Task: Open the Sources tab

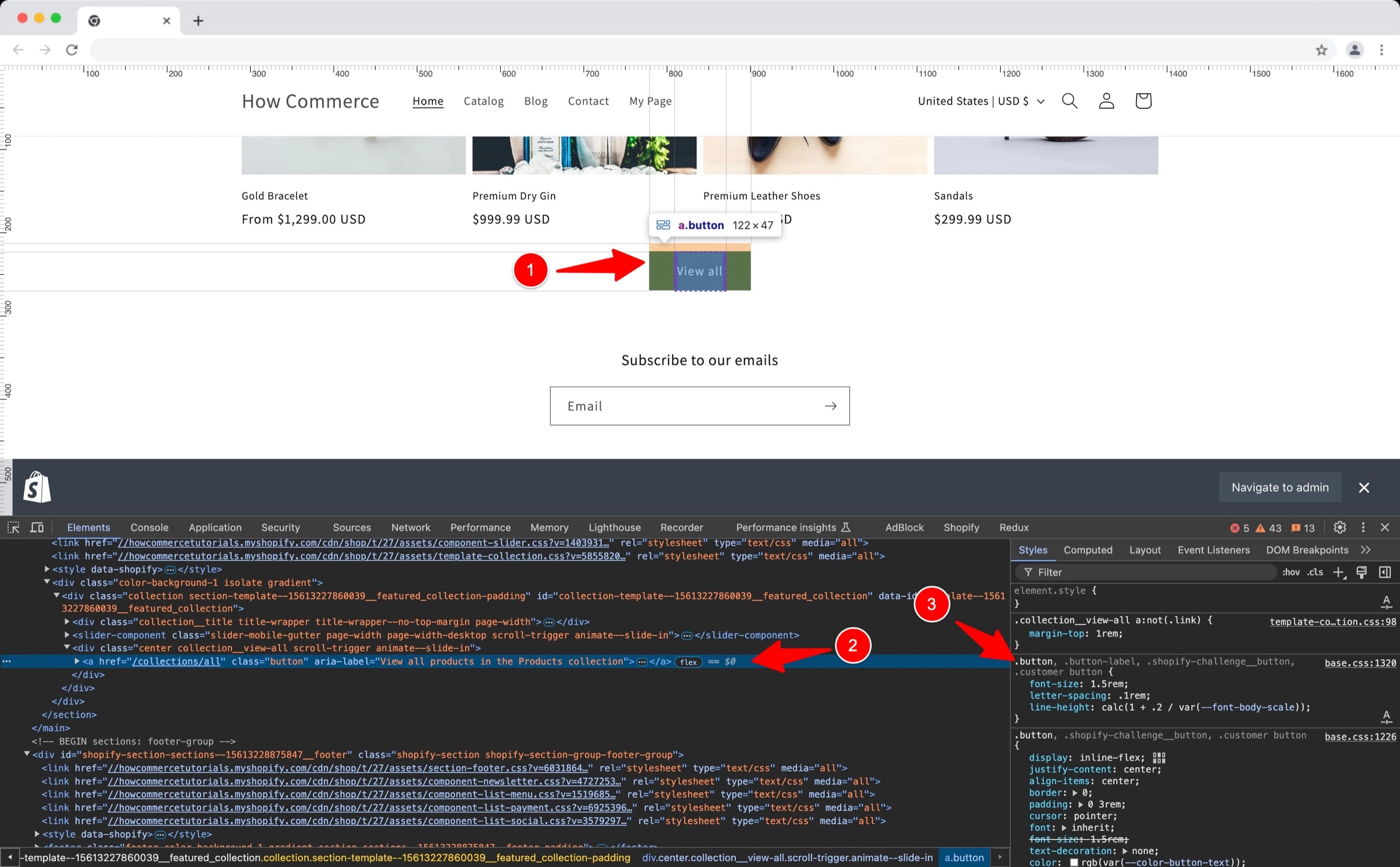Action: (351, 528)
